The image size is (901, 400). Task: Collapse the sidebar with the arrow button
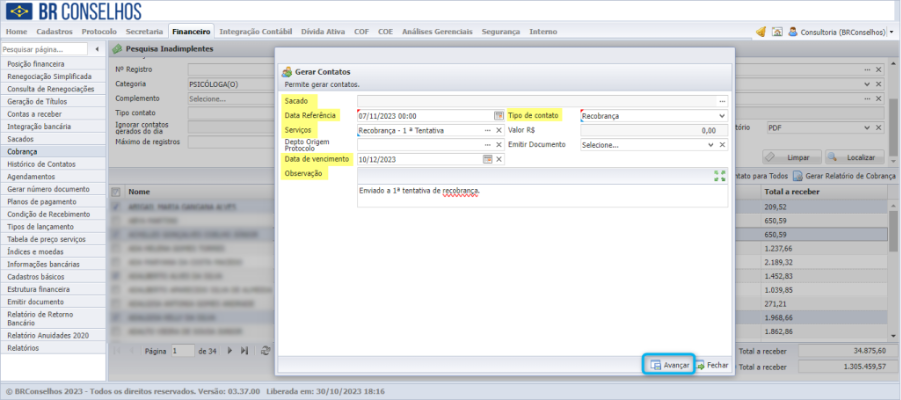tap(97, 49)
